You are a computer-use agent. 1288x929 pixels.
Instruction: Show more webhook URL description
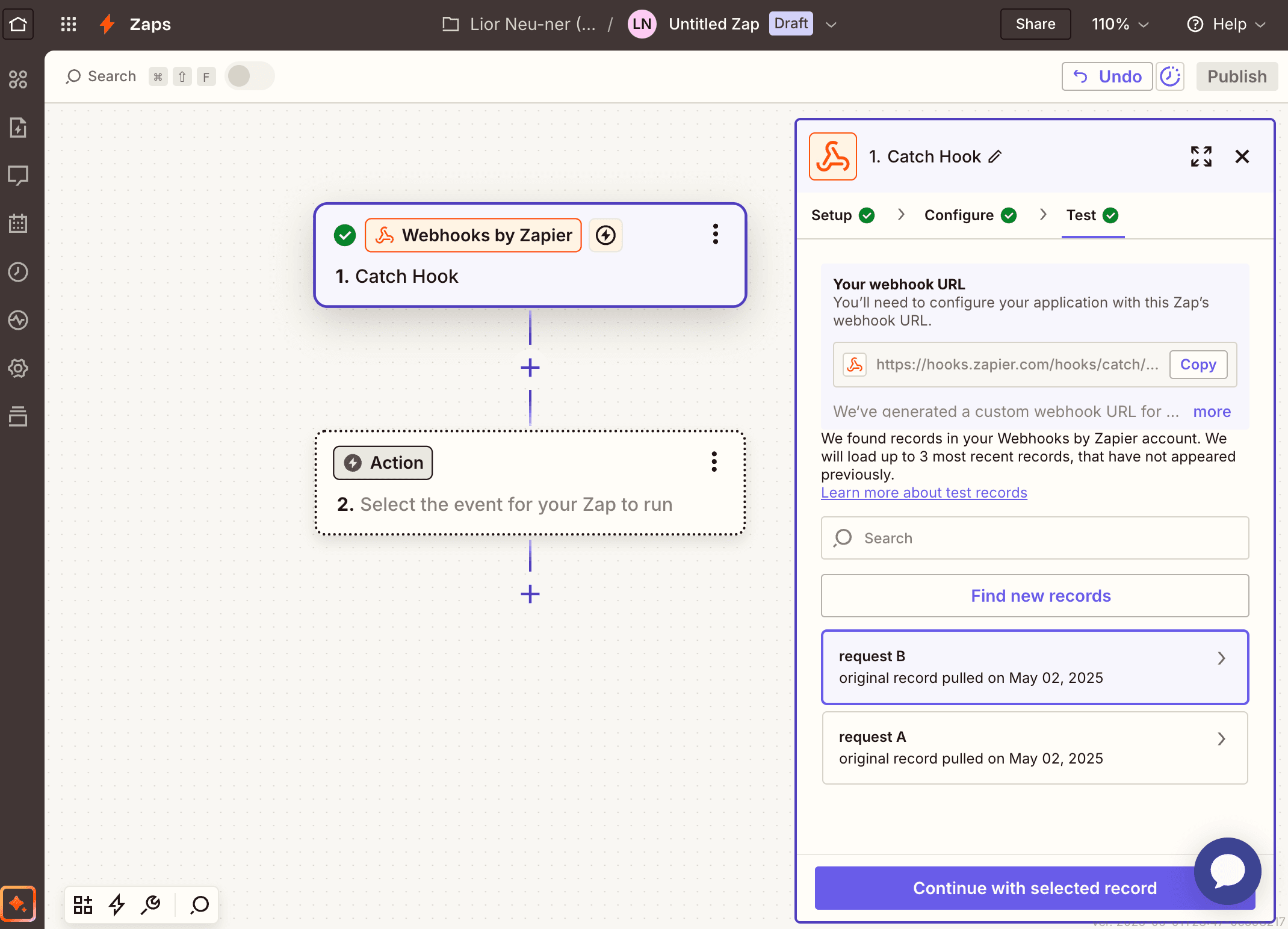(x=1212, y=412)
